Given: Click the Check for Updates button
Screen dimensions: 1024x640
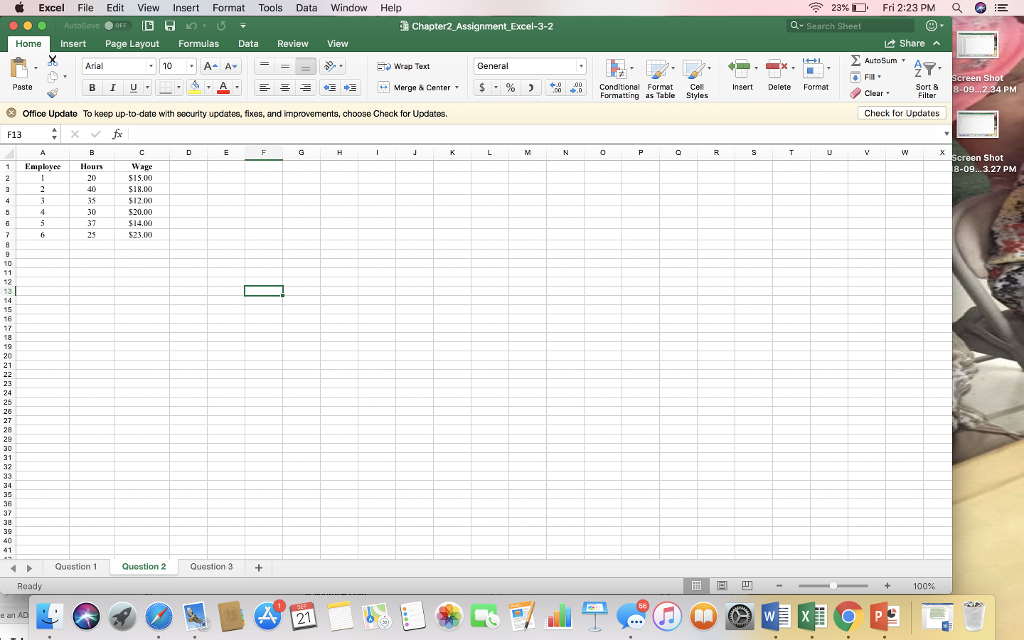Looking at the screenshot, I should pos(902,113).
